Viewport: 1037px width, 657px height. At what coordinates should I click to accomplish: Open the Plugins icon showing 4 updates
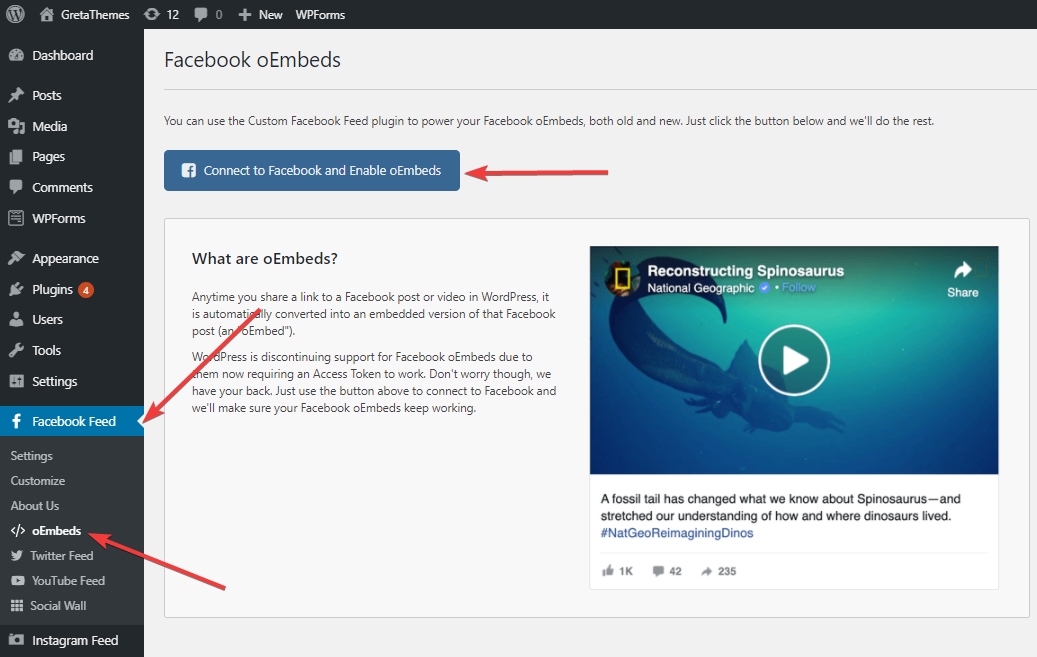tap(14, 288)
